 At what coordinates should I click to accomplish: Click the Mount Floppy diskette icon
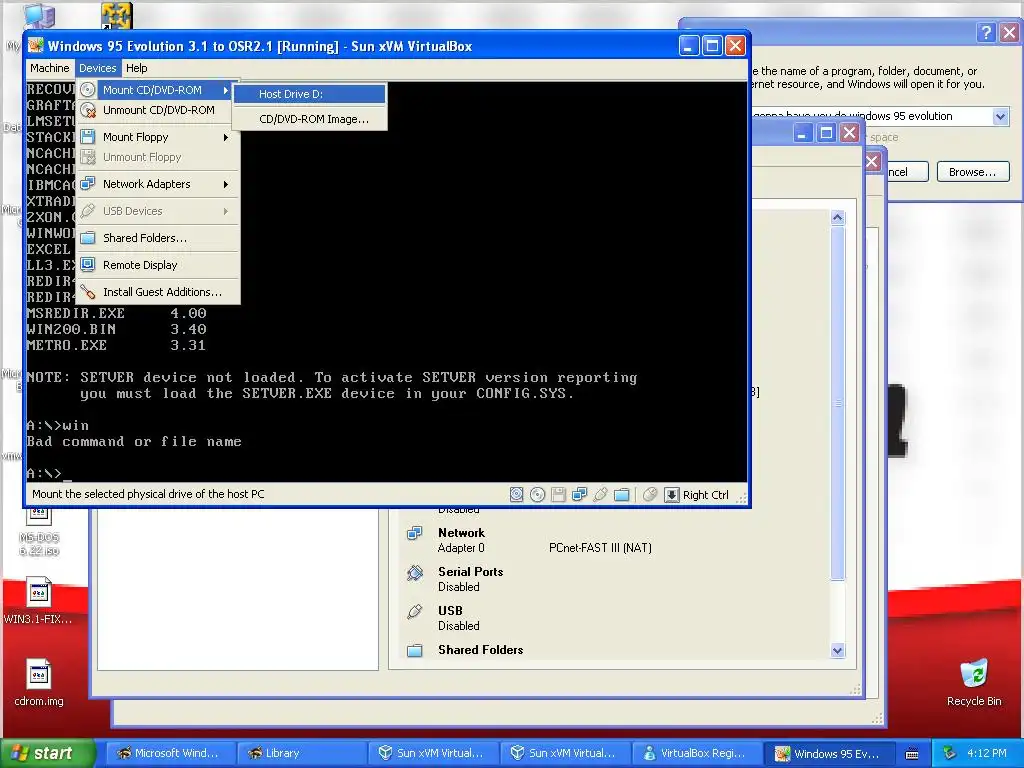click(x=88, y=137)
